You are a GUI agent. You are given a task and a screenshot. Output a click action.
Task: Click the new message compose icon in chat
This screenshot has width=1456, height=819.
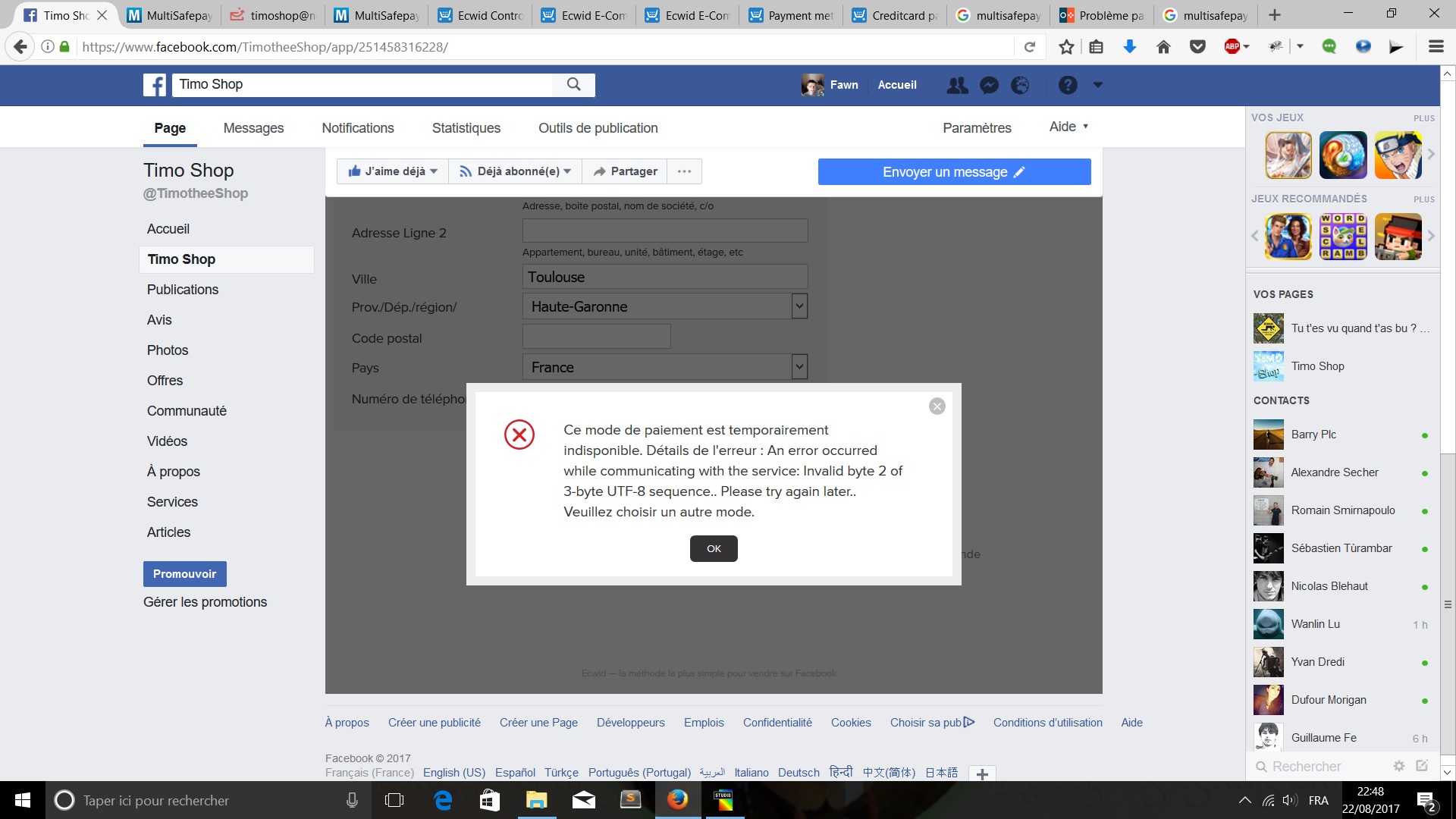[1422, 766]
